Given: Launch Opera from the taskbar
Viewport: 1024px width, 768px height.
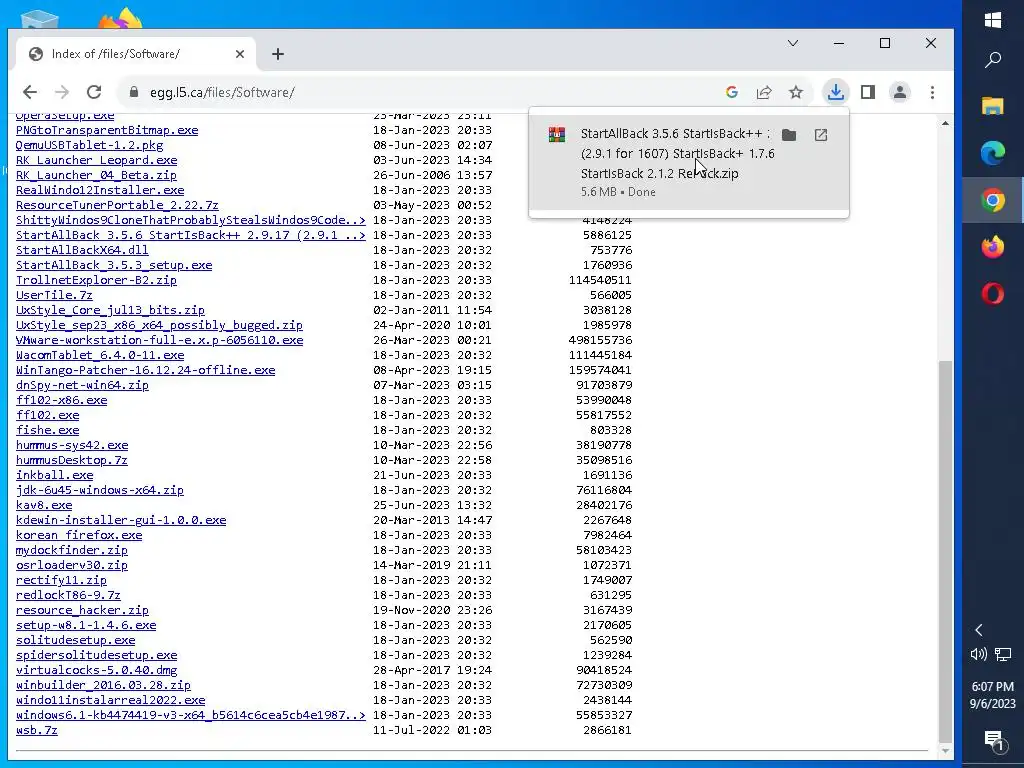Looking at the screenshot, I should (x=993, y=294).
